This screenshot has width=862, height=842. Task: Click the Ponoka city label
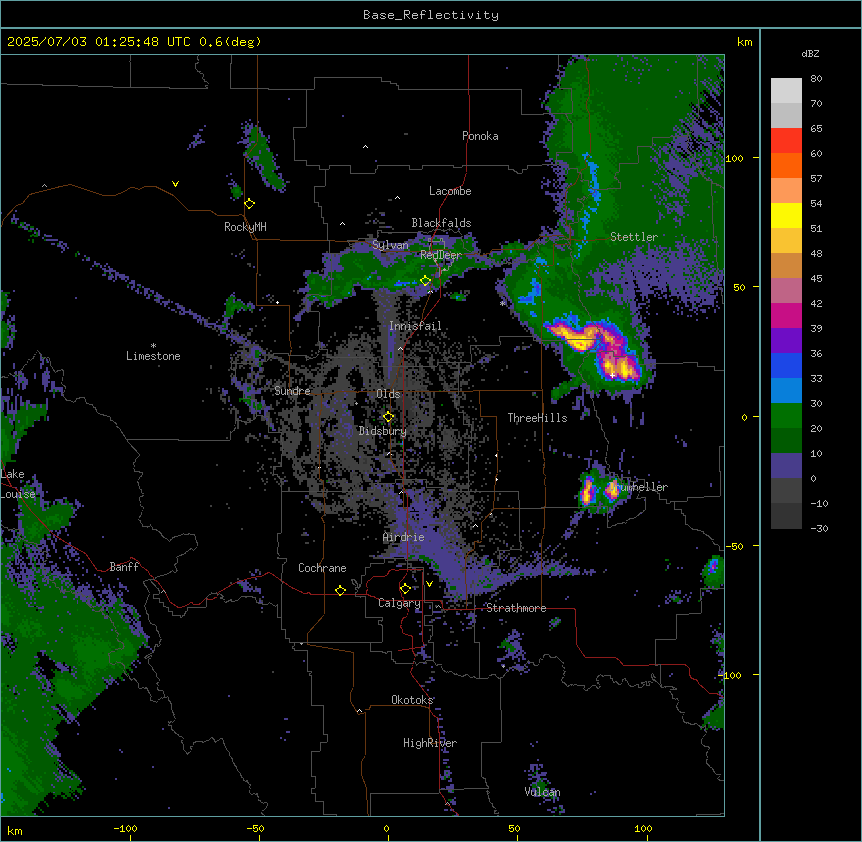click(480, 136)
